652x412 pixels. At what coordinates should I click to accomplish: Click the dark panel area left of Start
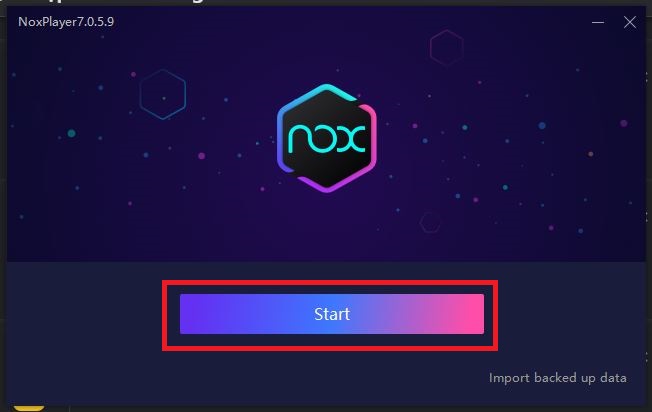coord(85,316)
